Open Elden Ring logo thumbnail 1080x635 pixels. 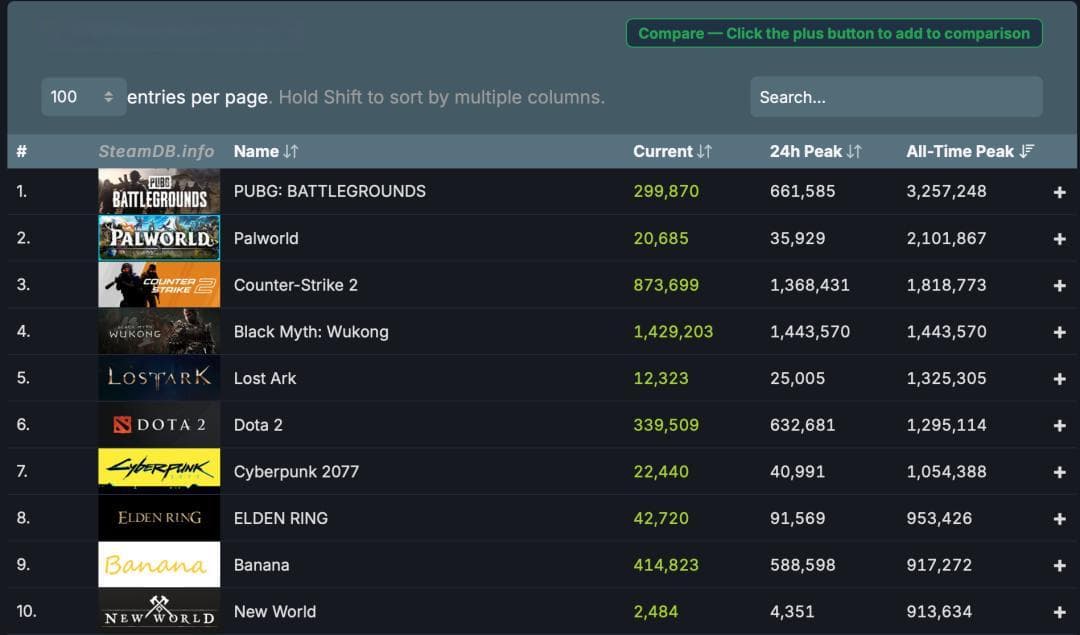pyautogui.click(x=159, y=518)
